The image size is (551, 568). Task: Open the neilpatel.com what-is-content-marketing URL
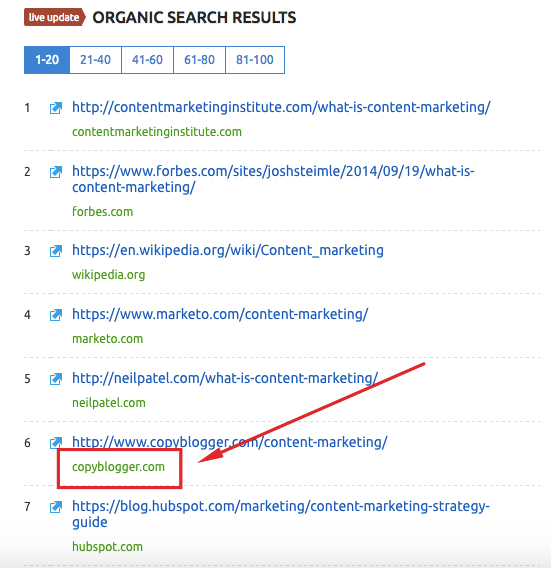pyautogui.click(x=225, y=378)
